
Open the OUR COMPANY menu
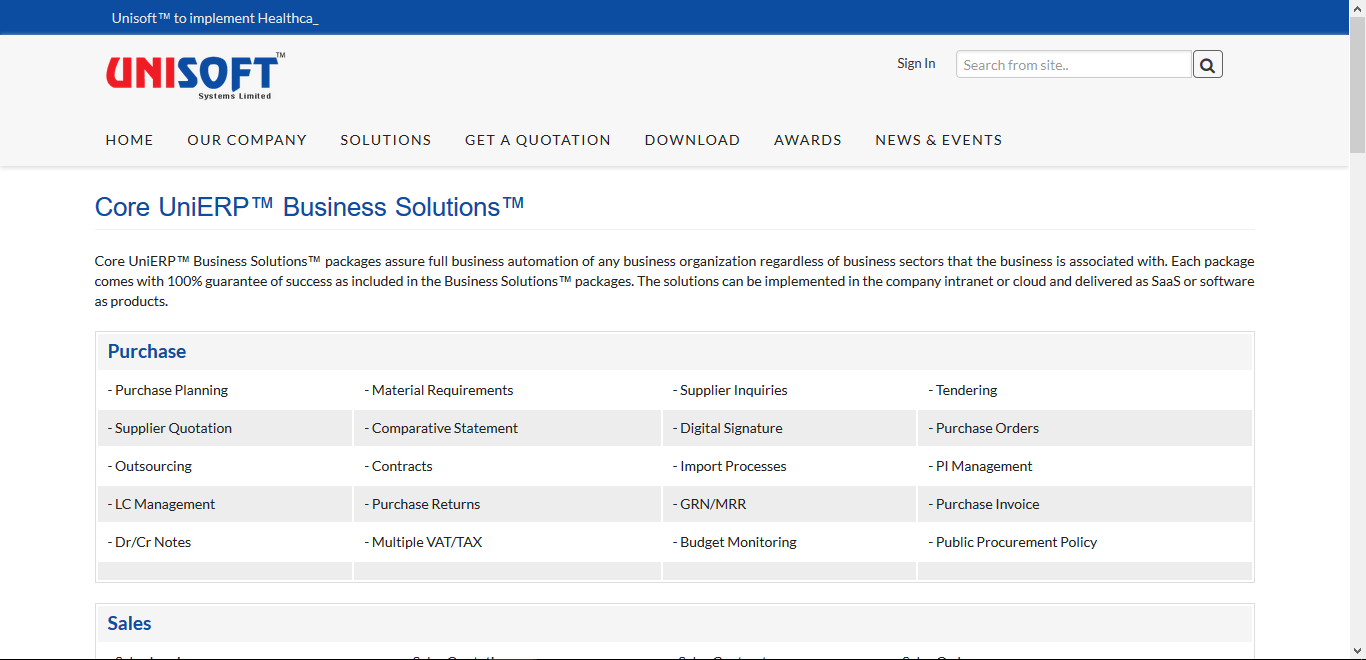tap(247, 140)
